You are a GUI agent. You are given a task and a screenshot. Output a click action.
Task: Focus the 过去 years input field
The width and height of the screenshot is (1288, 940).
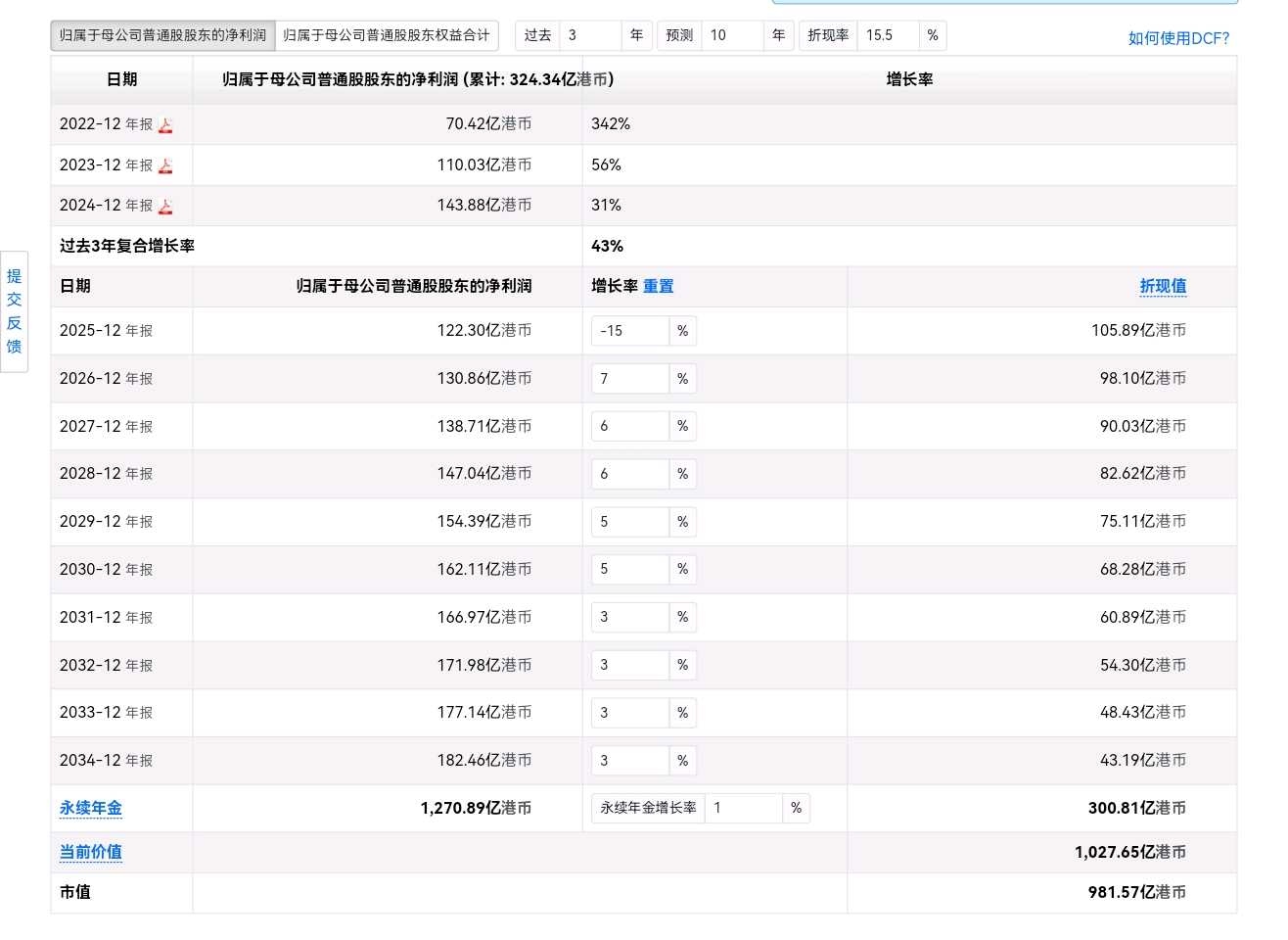point(590,35)
